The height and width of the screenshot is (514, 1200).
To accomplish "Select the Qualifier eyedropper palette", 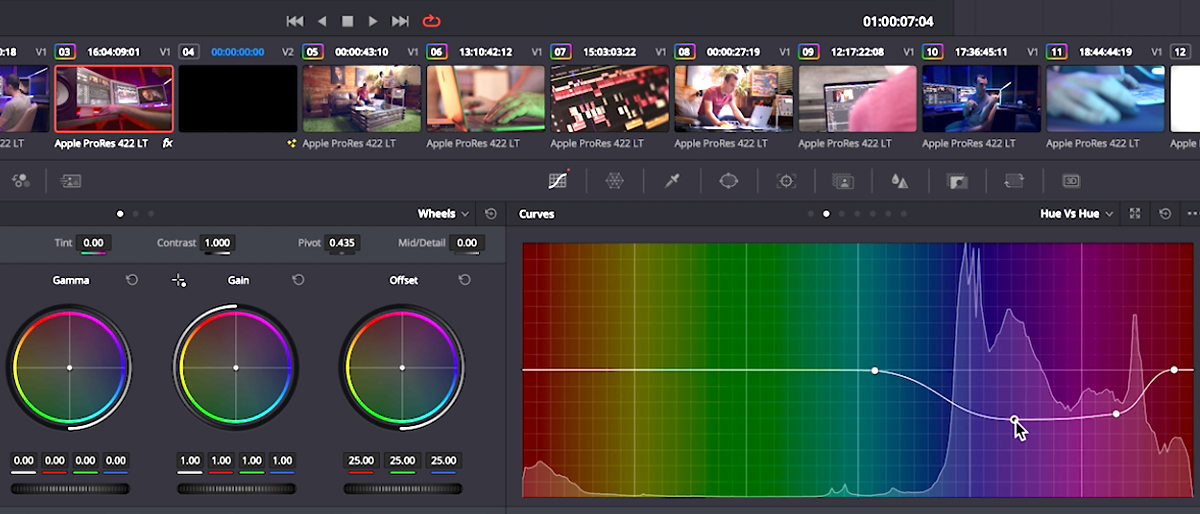I will [672, 181].
